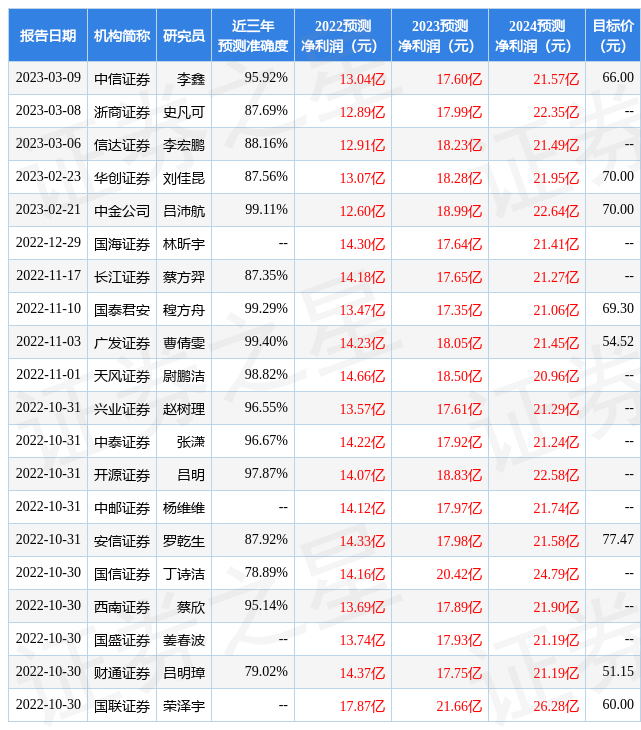Click the 2022预测净利润 column header

[x=343, y=35]
